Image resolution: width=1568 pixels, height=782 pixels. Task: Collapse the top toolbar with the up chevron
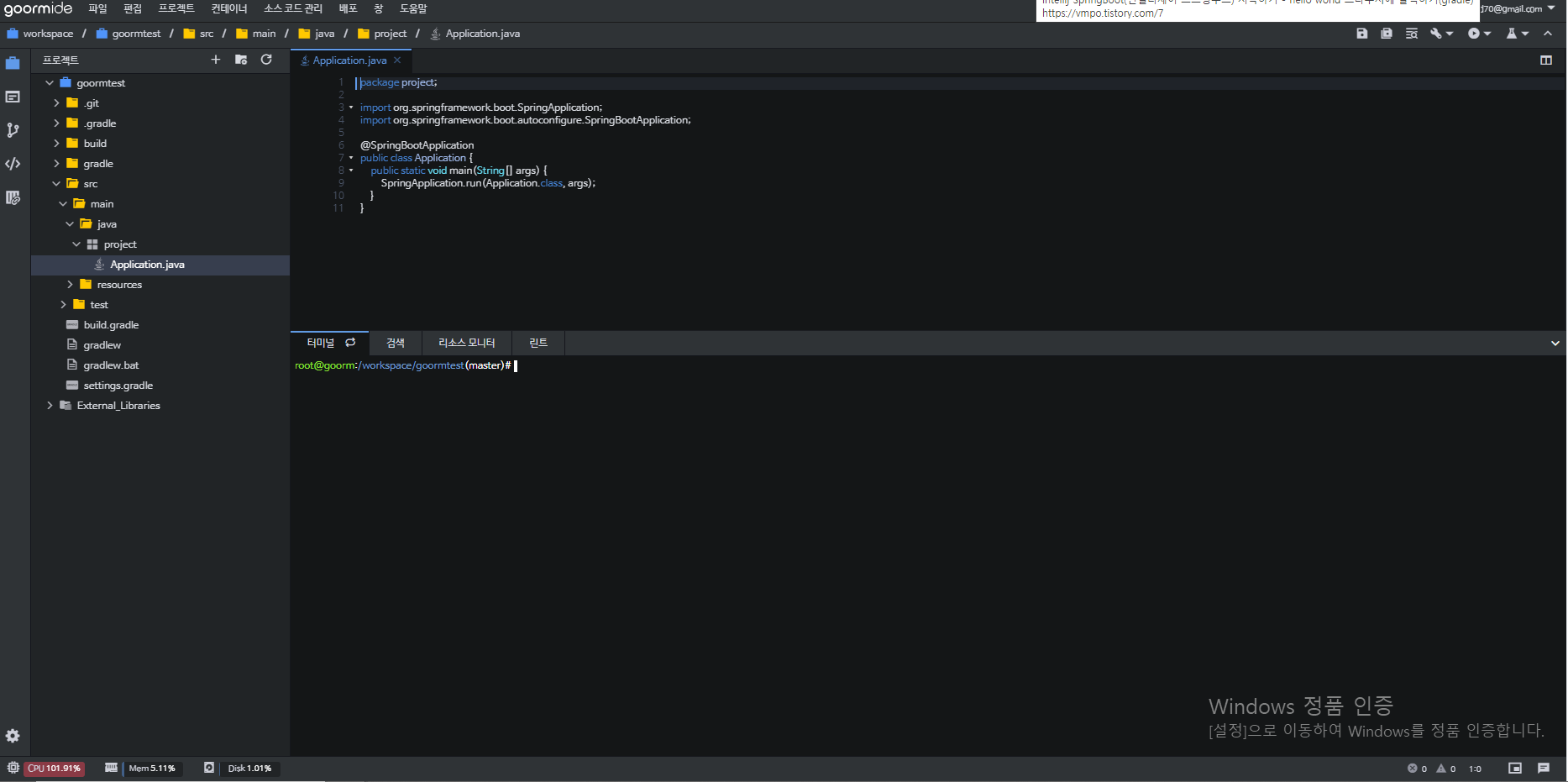1548,34
